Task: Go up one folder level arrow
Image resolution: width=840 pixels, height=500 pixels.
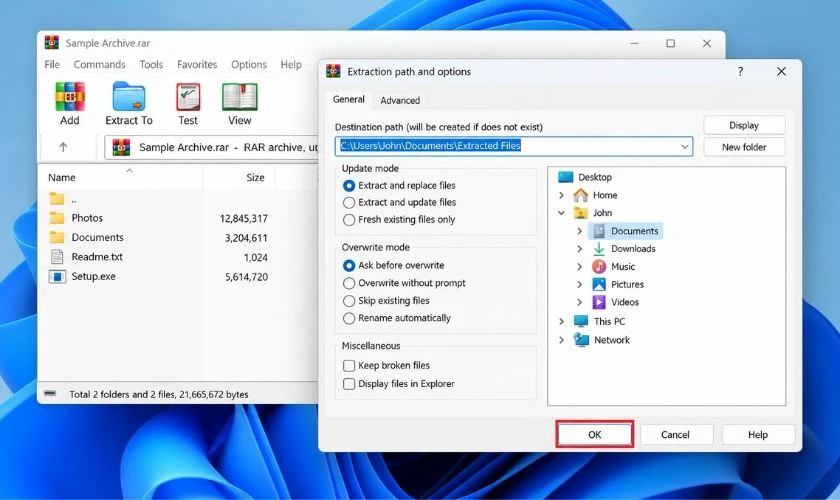Action: tap(63, 147)
